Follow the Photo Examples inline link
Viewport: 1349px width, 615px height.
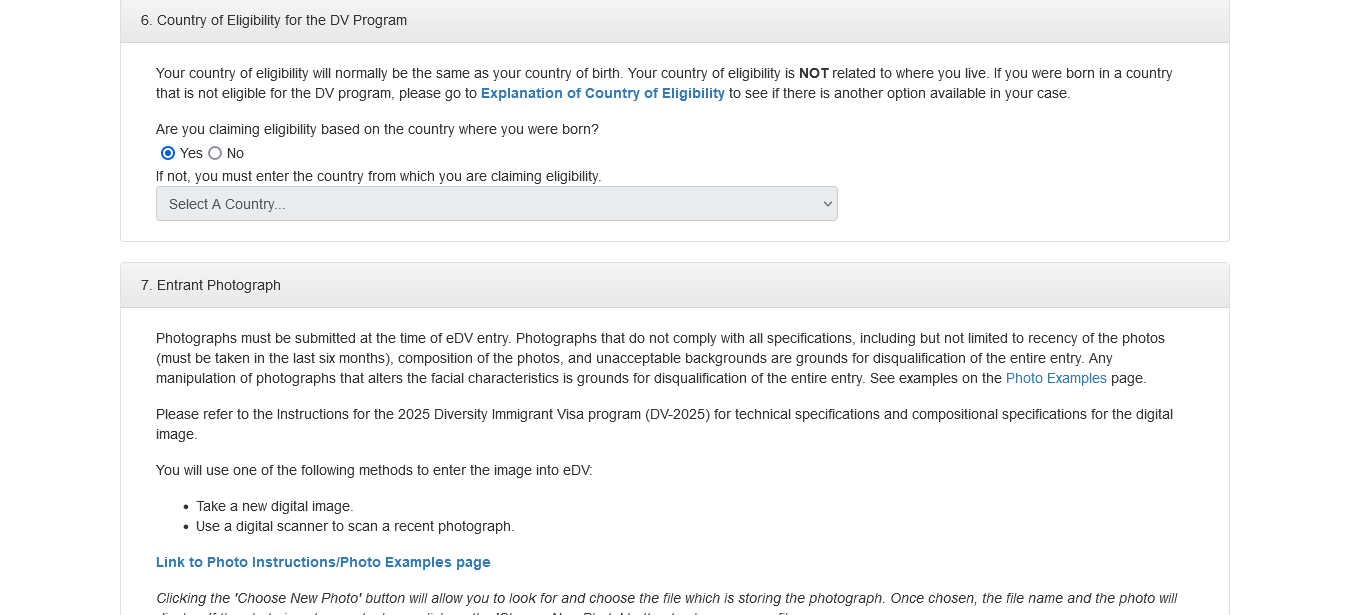[x=1055, y=378]
